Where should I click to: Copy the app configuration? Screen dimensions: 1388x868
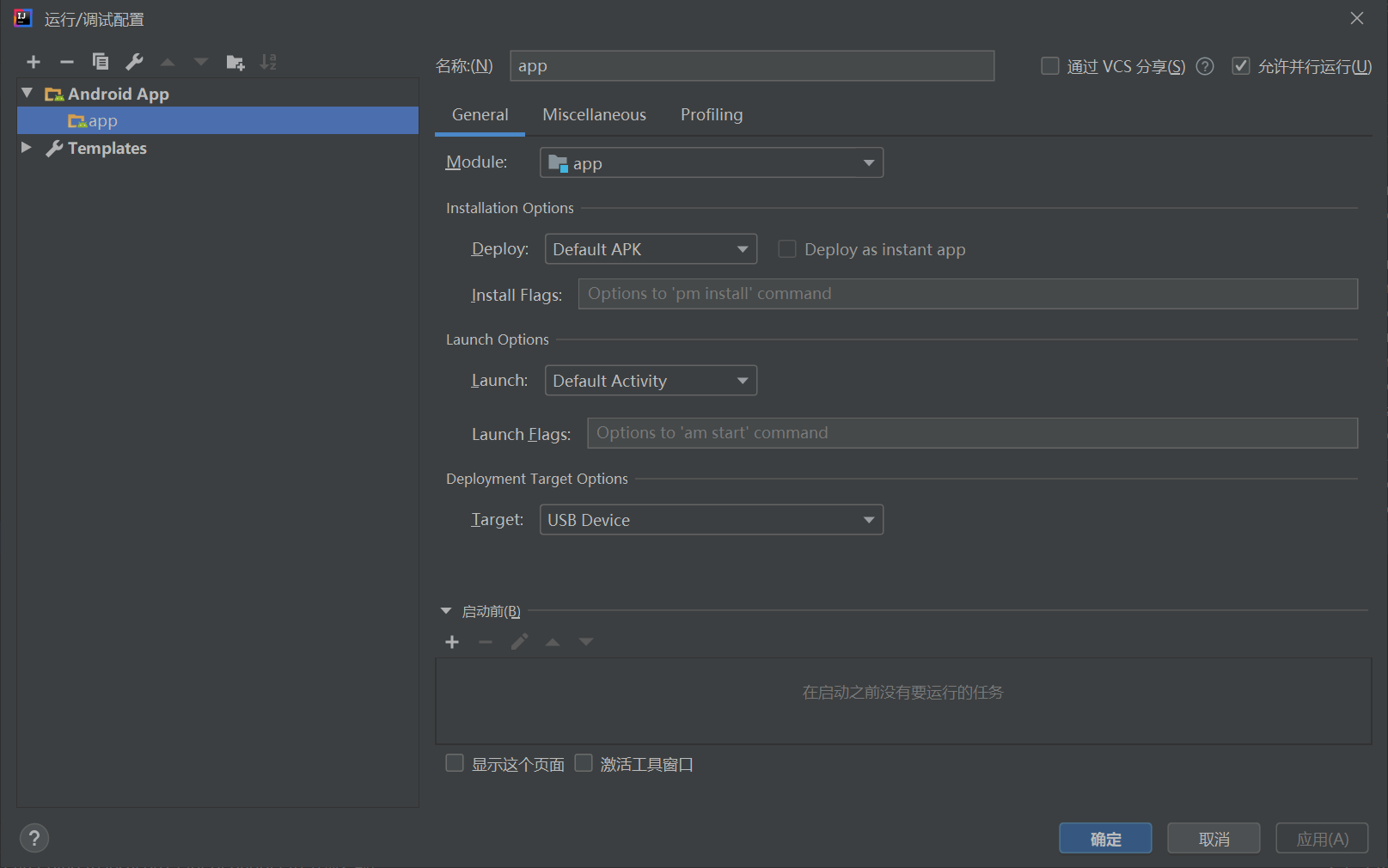pos(101,62)
